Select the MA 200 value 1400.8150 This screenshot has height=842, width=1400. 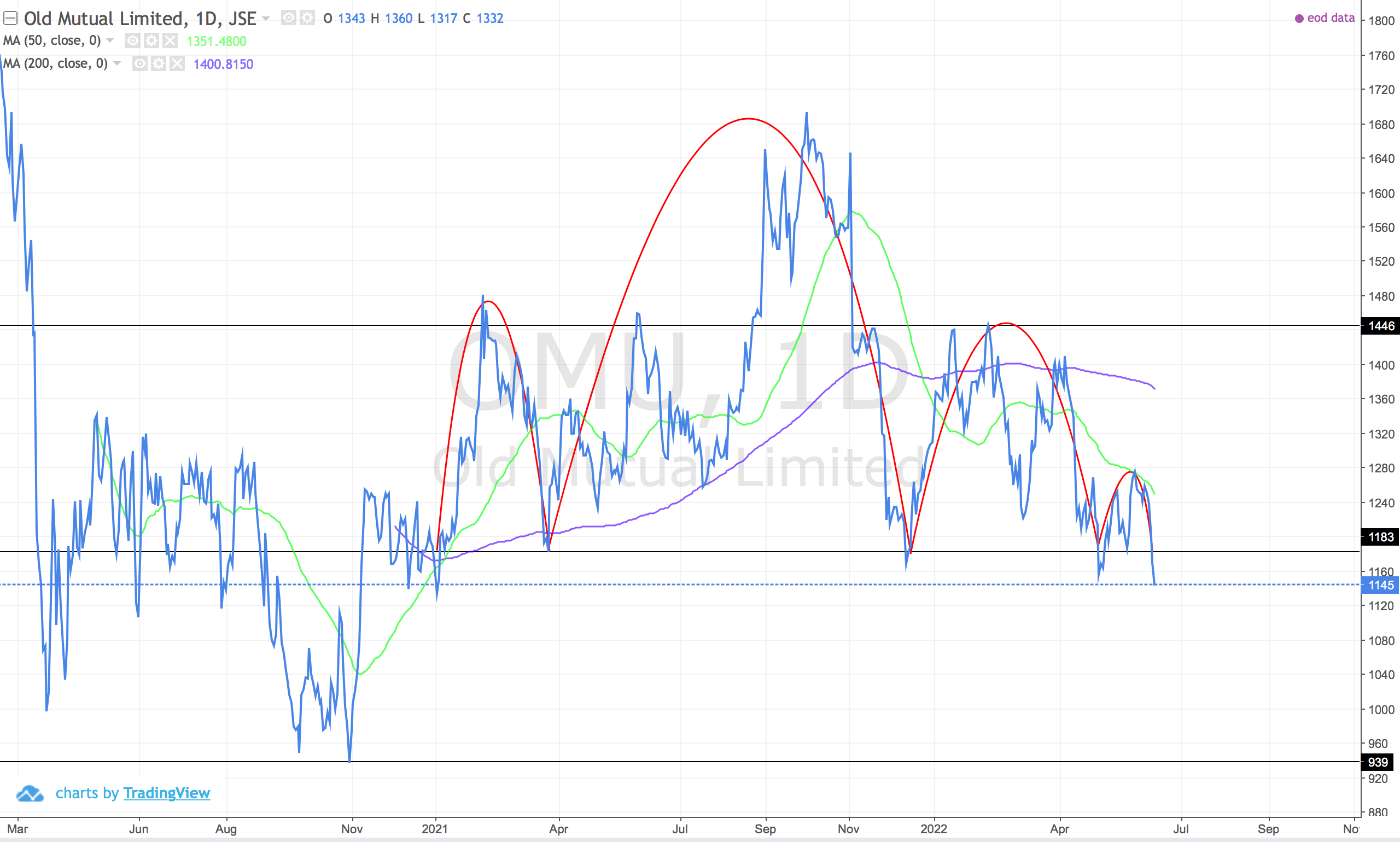pyautogui.click(x=224, y=64)
